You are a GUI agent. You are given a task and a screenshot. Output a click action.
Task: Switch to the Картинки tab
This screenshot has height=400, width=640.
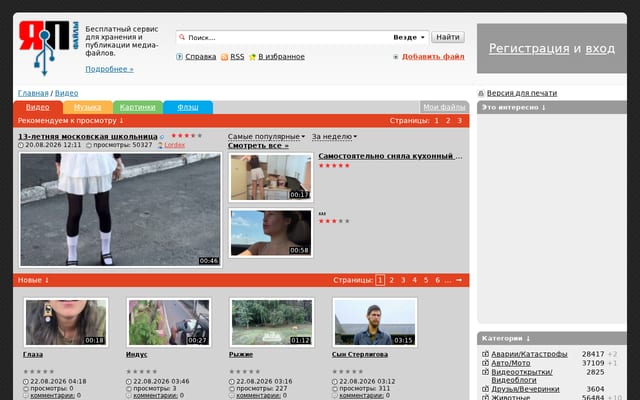pyautogui.click(x=138, y=107)
